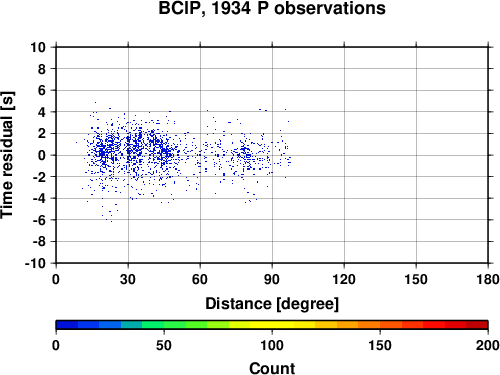Click the 'Count' colorbar label
Screen dimensions: 500x375
[272, 368]
